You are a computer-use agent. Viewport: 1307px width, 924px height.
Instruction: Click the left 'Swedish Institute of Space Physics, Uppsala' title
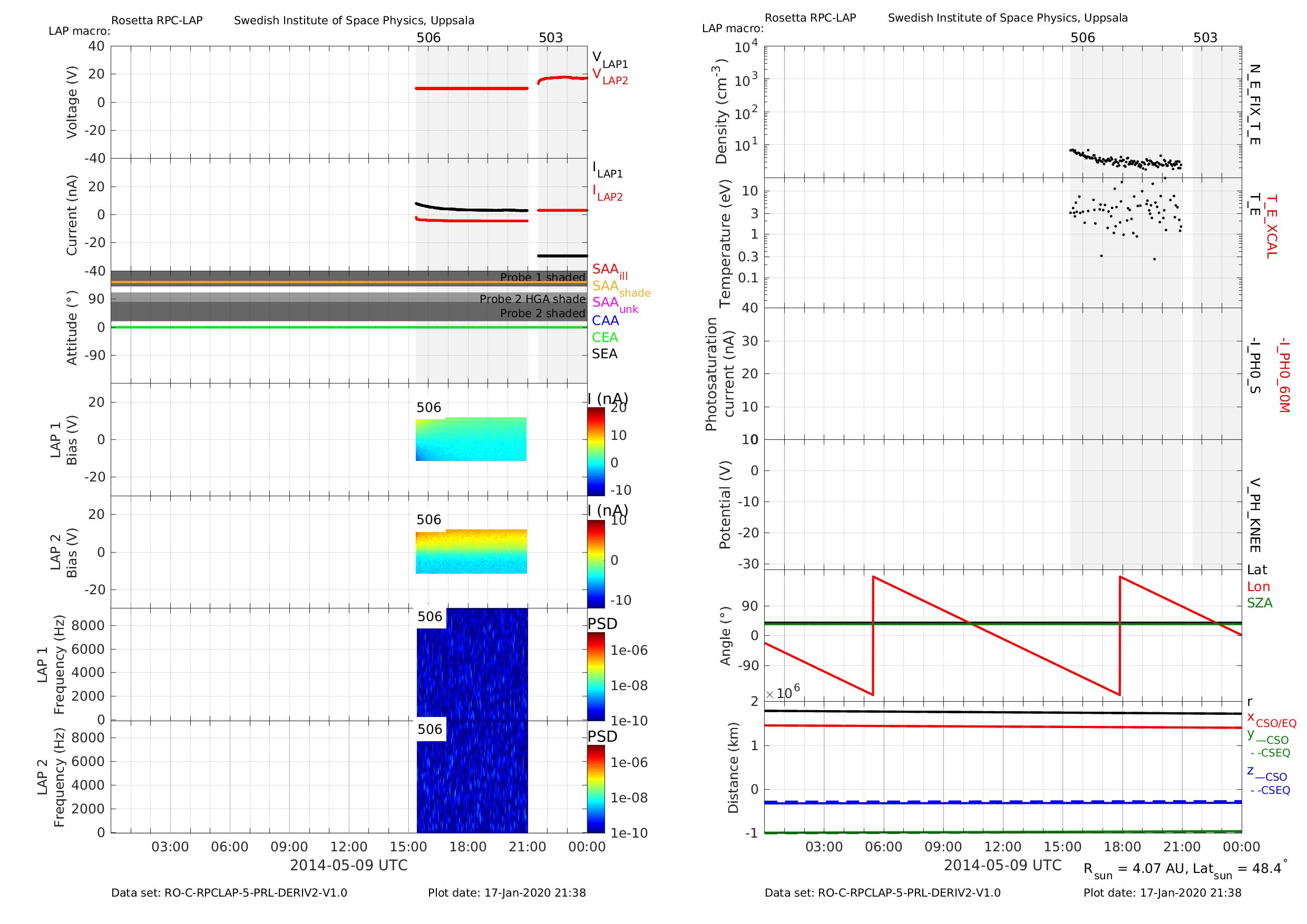[354, 21]
